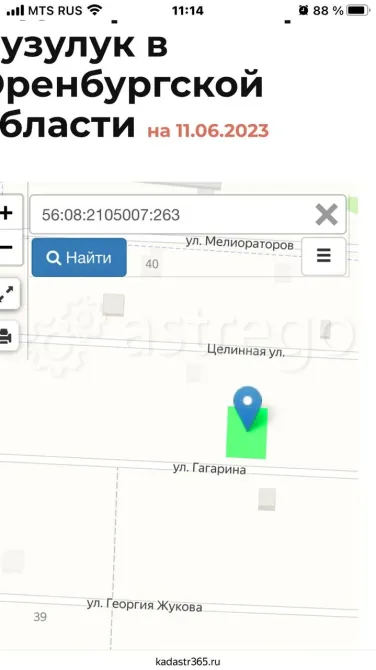Click the gray building below ул. Гагарина
The image size is (376, 670).
tap(267, 499)
